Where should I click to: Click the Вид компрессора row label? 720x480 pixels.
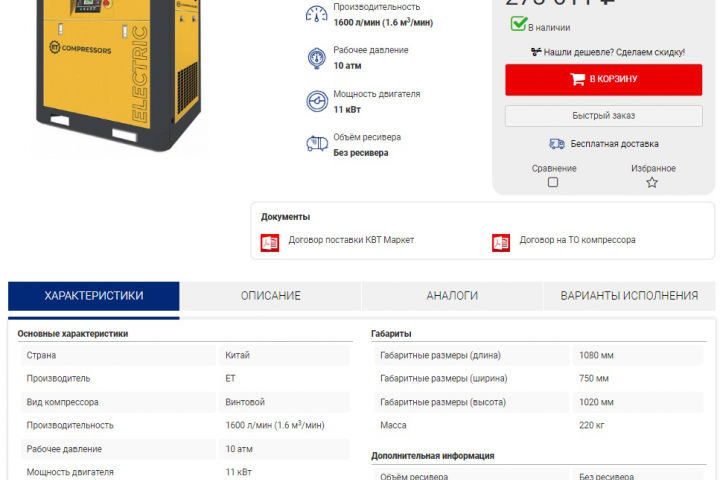pyautogui.click(x=62, y=402)
